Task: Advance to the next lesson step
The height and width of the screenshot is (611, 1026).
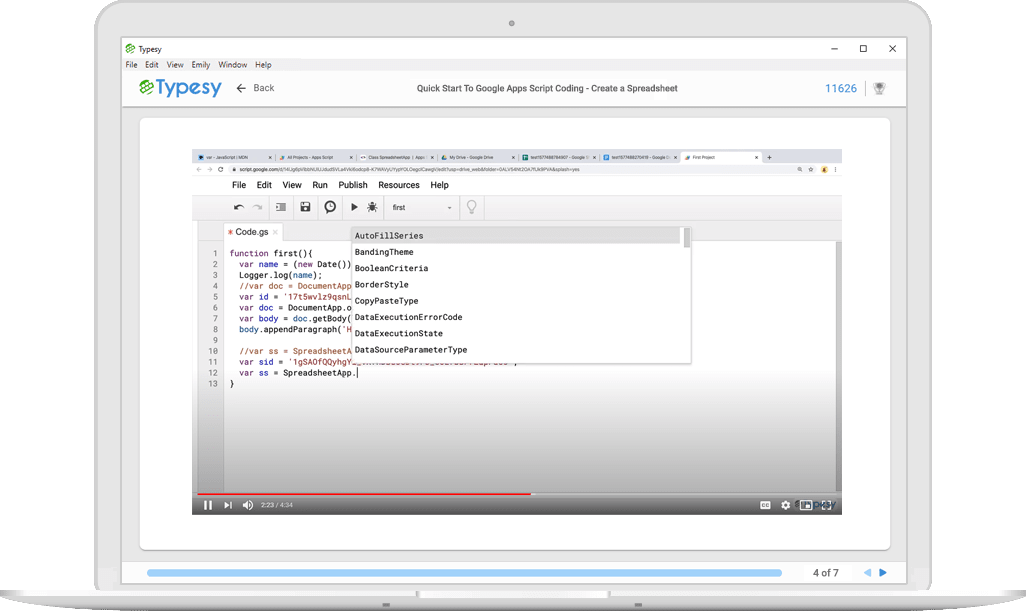Action: click(x=883, y=572)
